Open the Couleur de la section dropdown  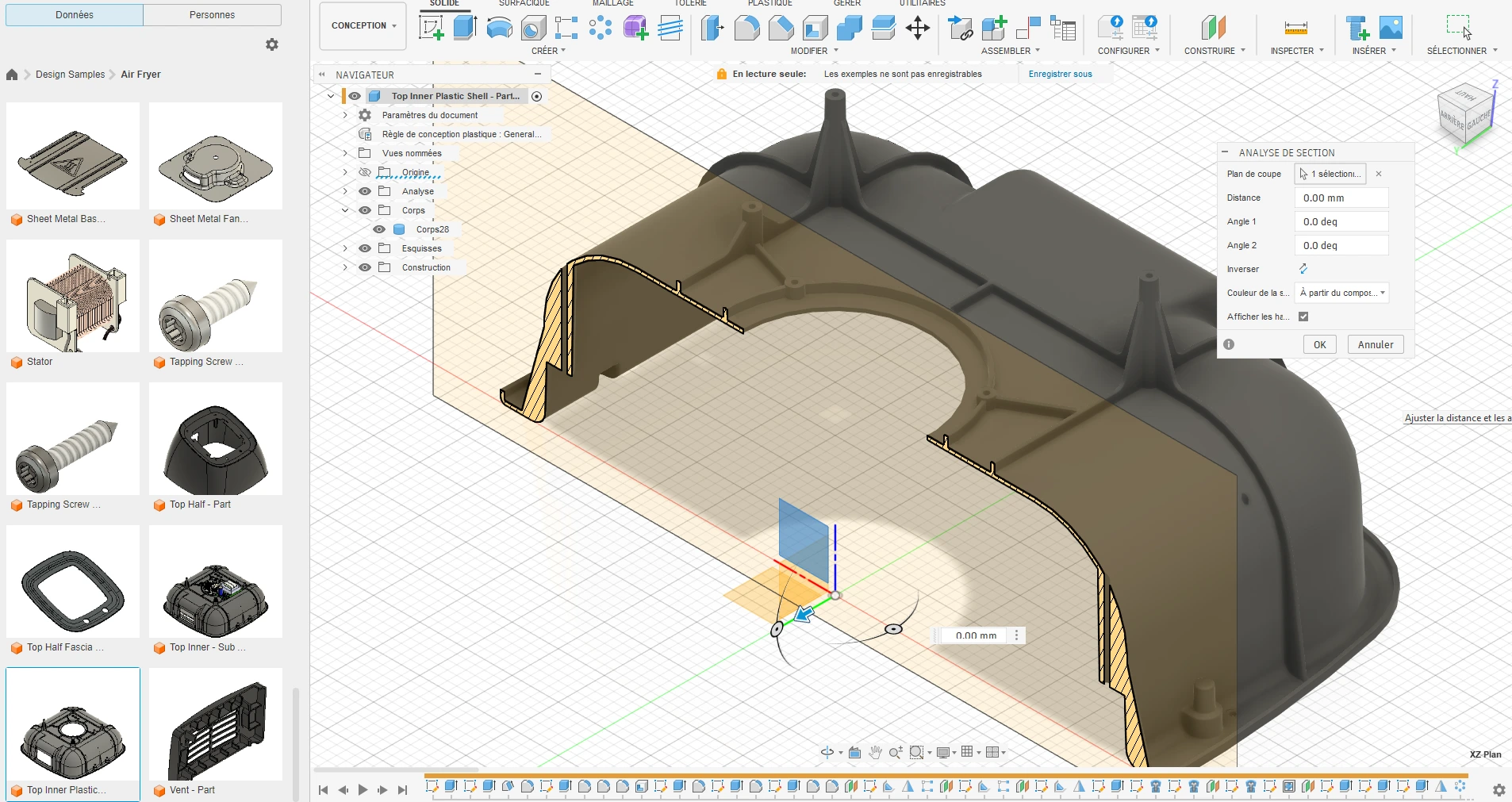click(x=1341, y=293)
